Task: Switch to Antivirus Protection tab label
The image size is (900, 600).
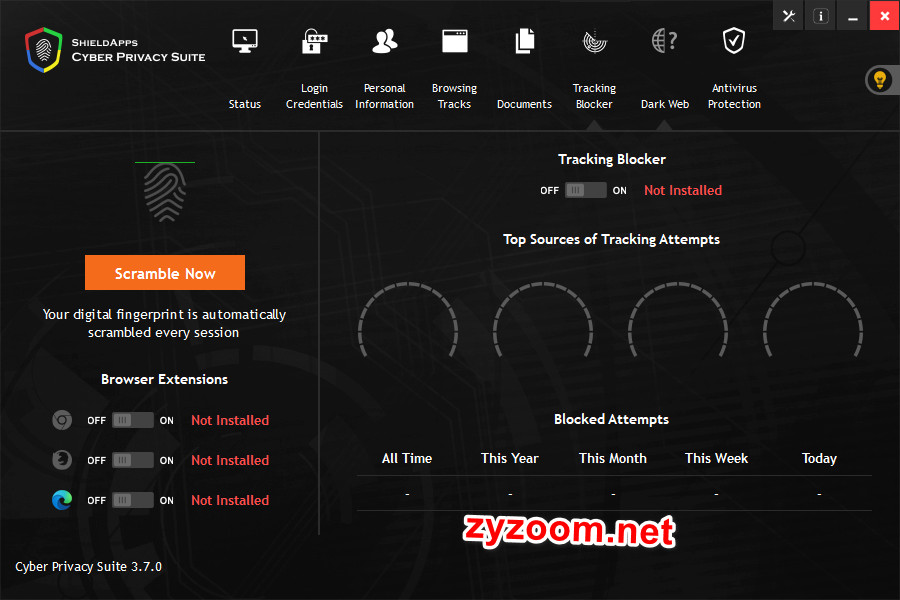Action: pos(734,96)
